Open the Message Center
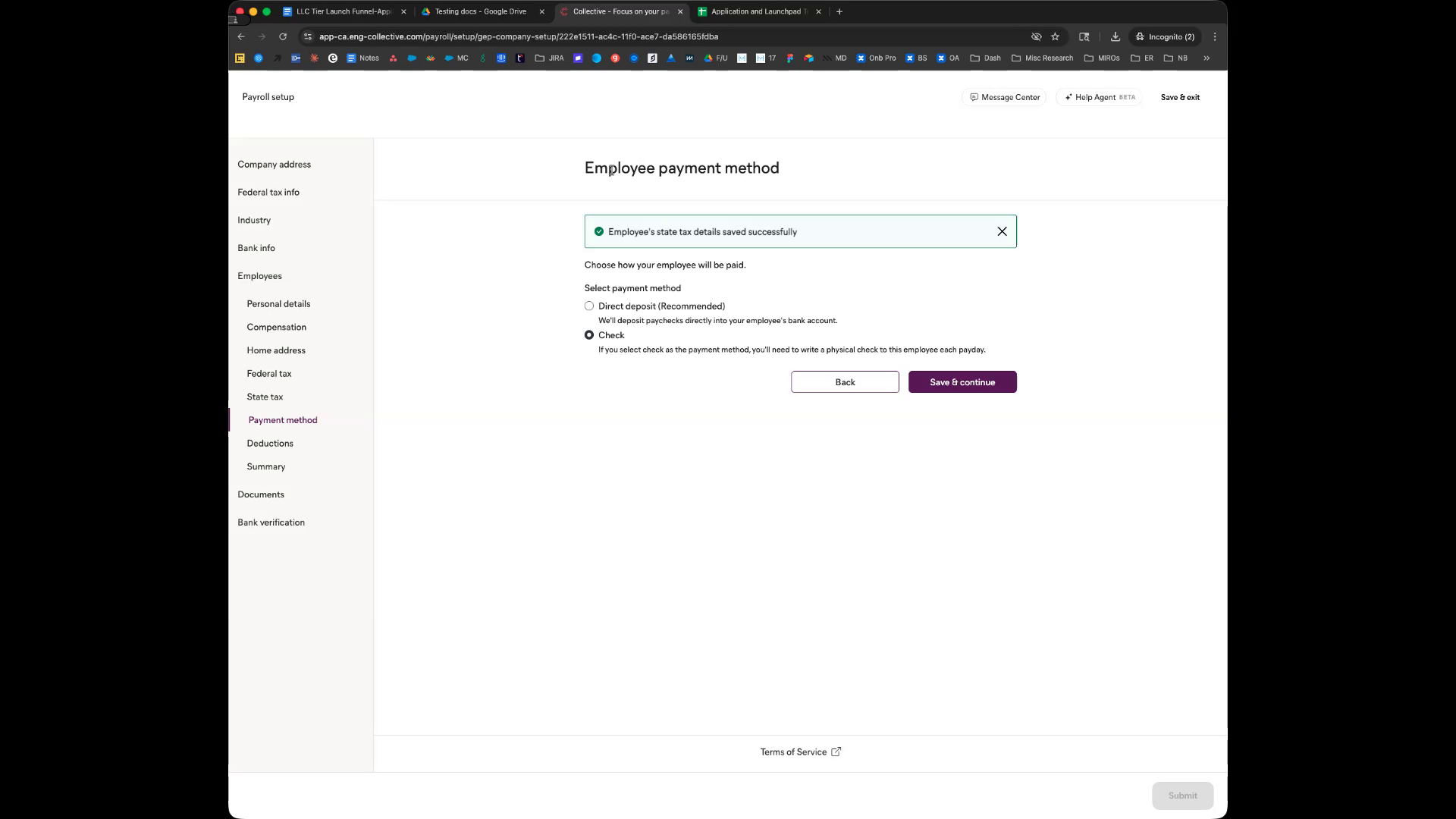Screen dimensions: 1456x819 (1004, 97)
